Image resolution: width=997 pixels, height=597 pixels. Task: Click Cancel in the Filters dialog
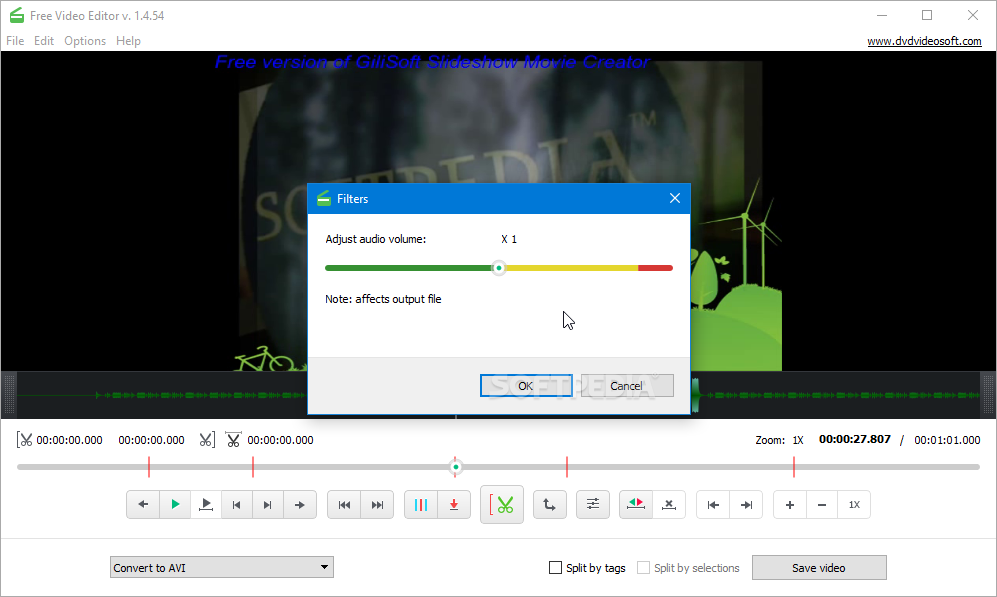click(x=627, y=386)
